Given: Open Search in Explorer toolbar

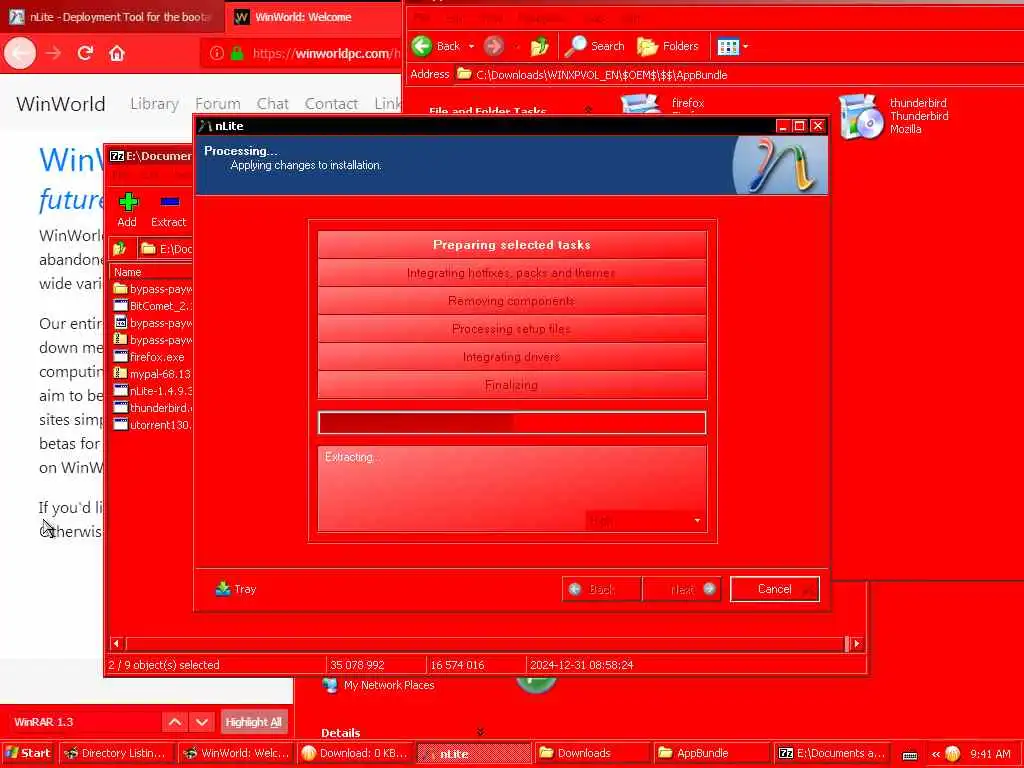Looking at the screenshot, I should coord(594,46).
